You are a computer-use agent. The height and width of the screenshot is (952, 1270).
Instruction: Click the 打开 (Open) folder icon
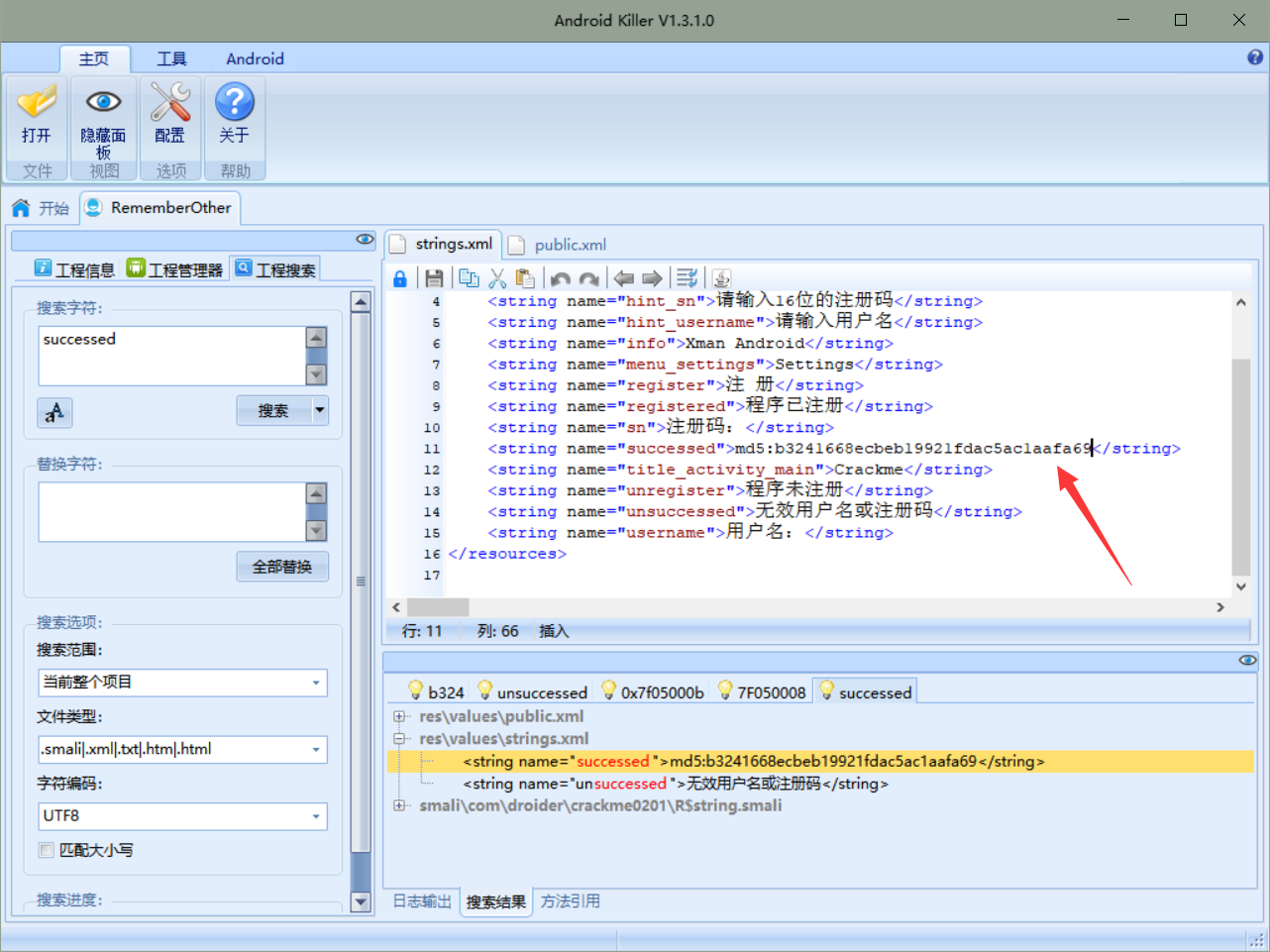(x=37, y=102)
